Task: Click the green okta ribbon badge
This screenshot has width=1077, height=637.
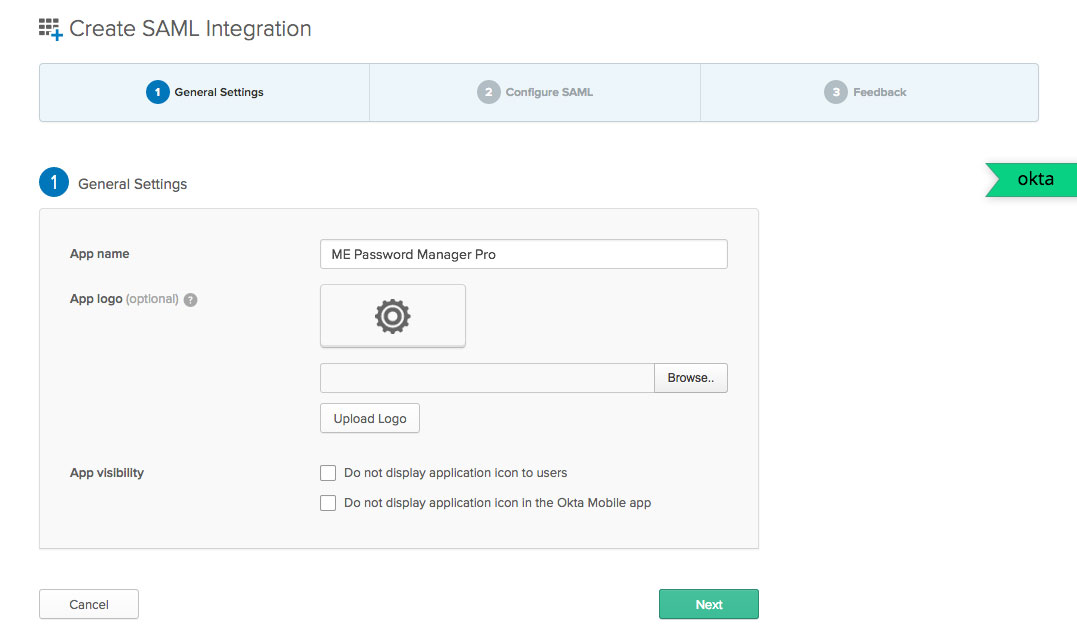Action: click(1034, 180)
